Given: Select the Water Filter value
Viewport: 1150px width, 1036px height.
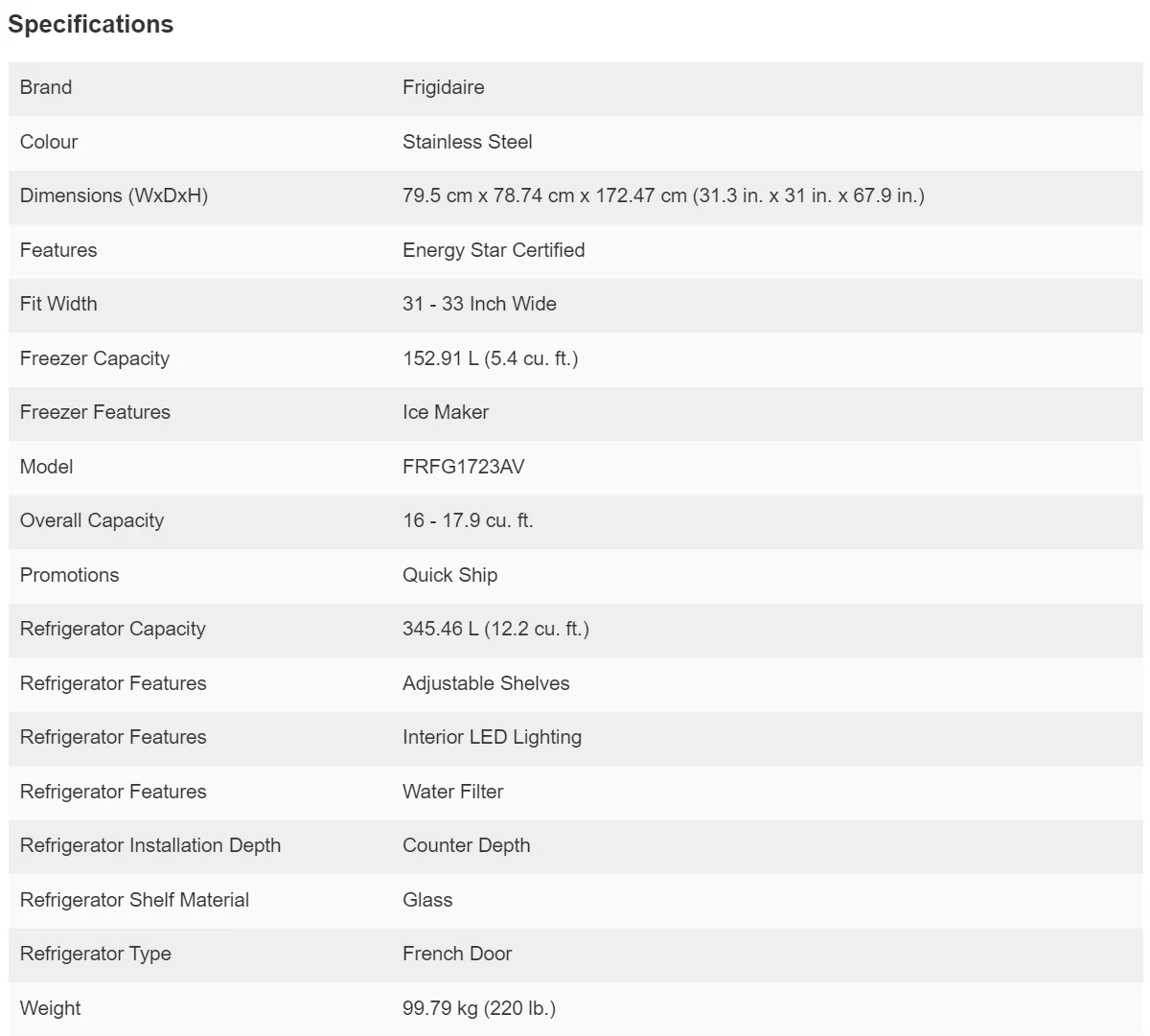Looking at the screenshot, I should click(x=452, y=792).
